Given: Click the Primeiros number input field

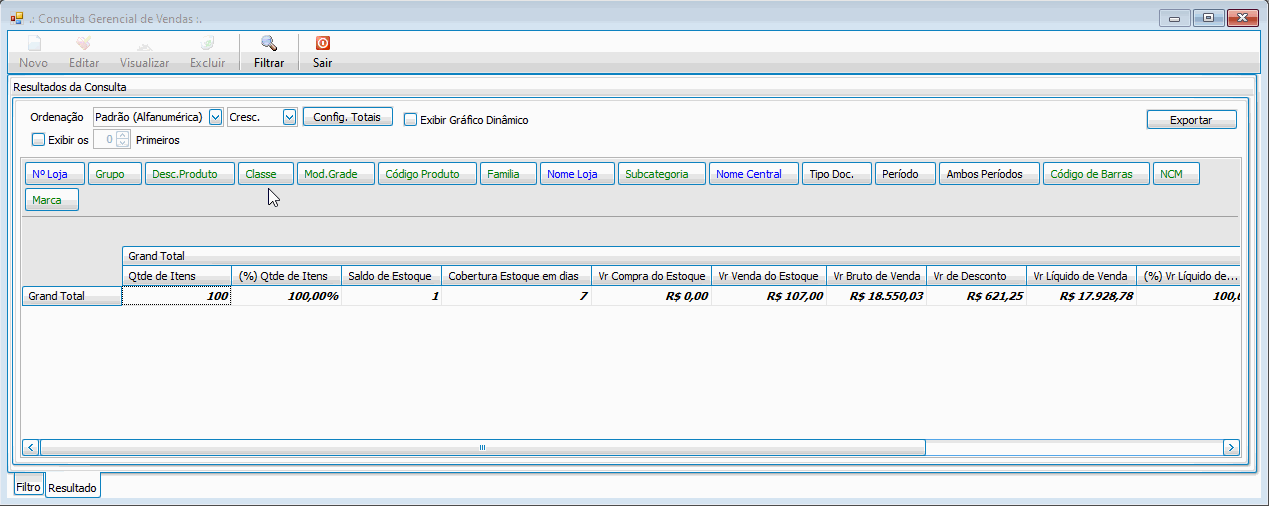Looking at the screenshot, I should (x=105, y=140).
